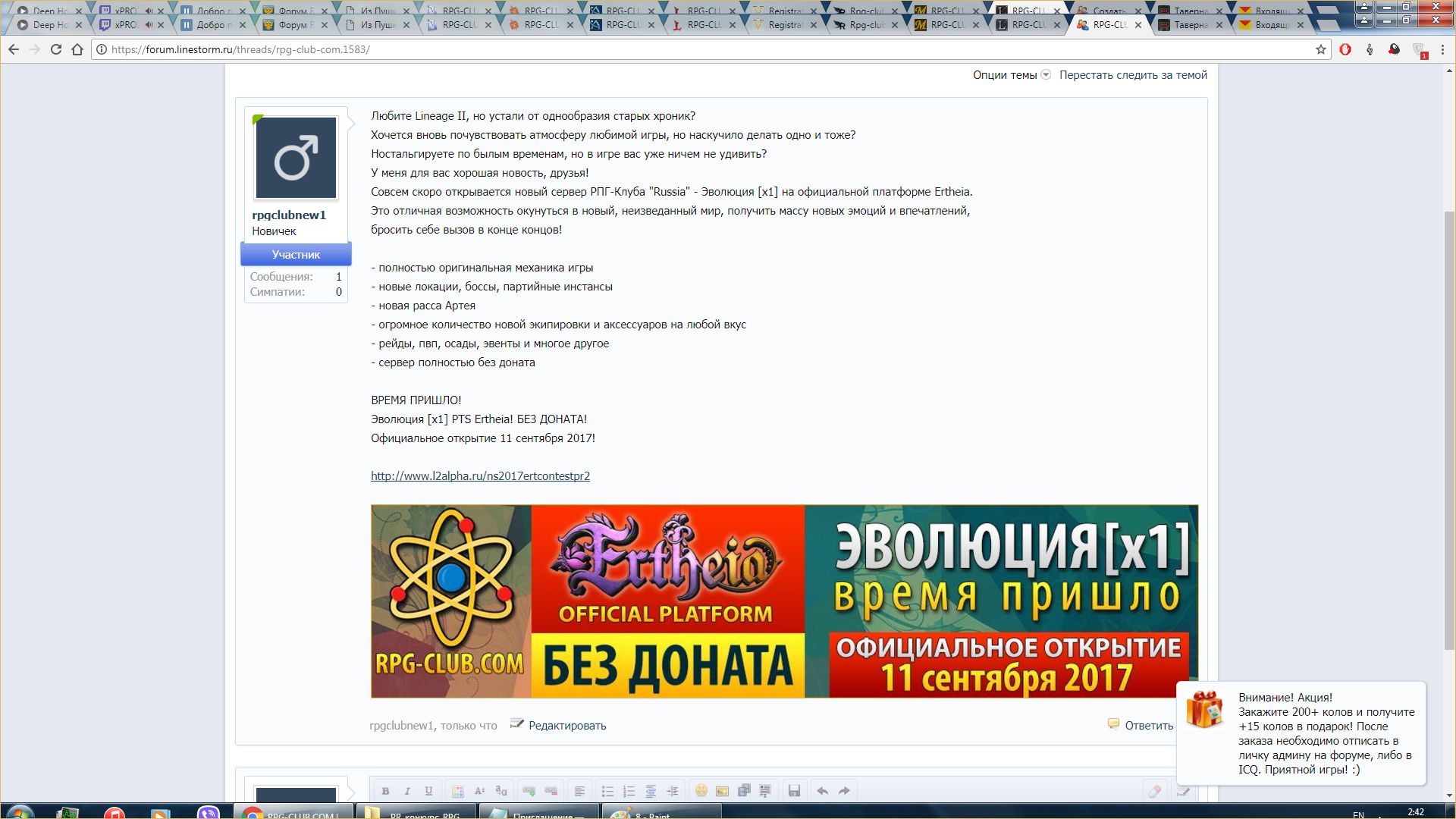Open the smilies picker in the editor

coord(701,791)
